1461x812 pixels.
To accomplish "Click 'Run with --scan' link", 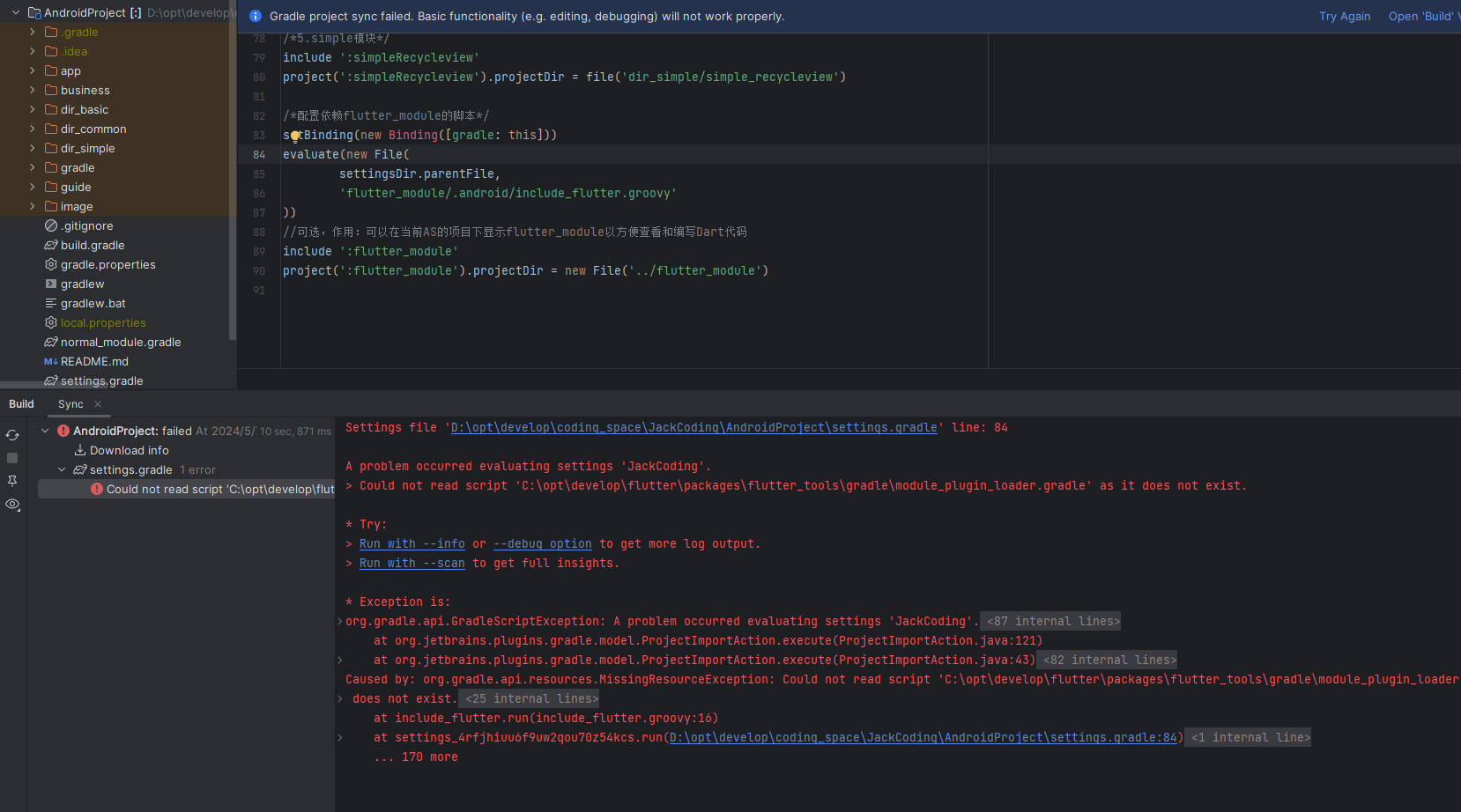I will pos(412,563).
